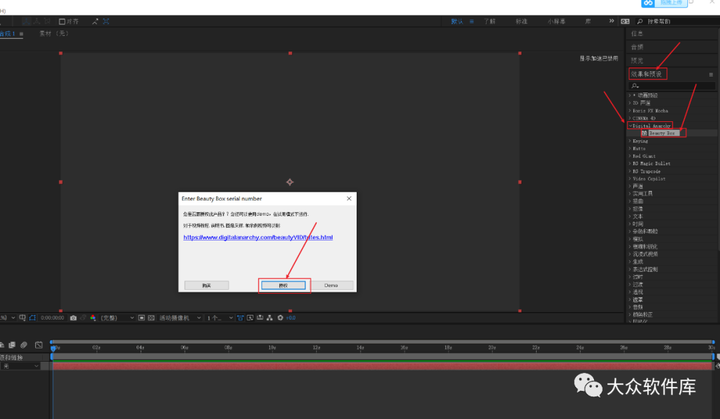Click the highlighted authorize button in the dialog
The image size is (720, 419).
(x=283, y=285)
